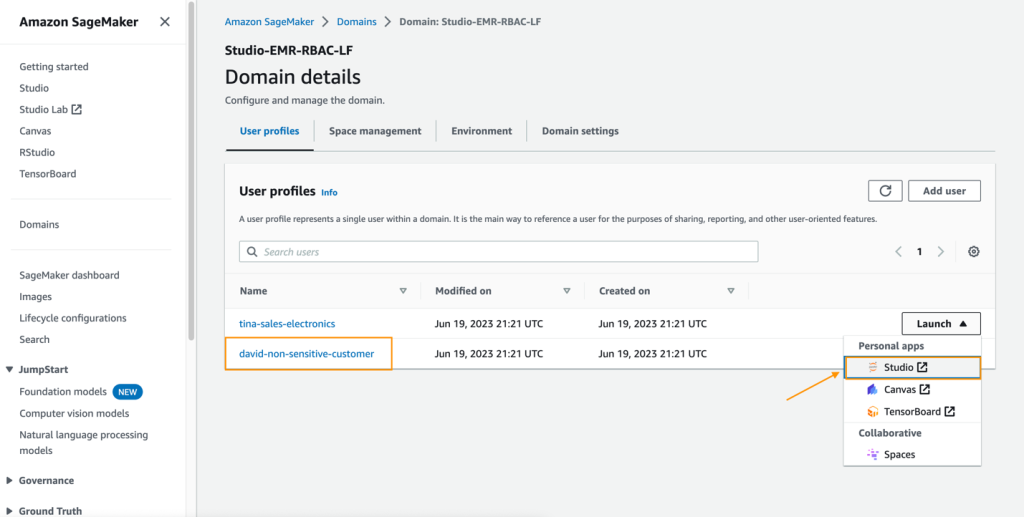Open the Environment tab

481,131
